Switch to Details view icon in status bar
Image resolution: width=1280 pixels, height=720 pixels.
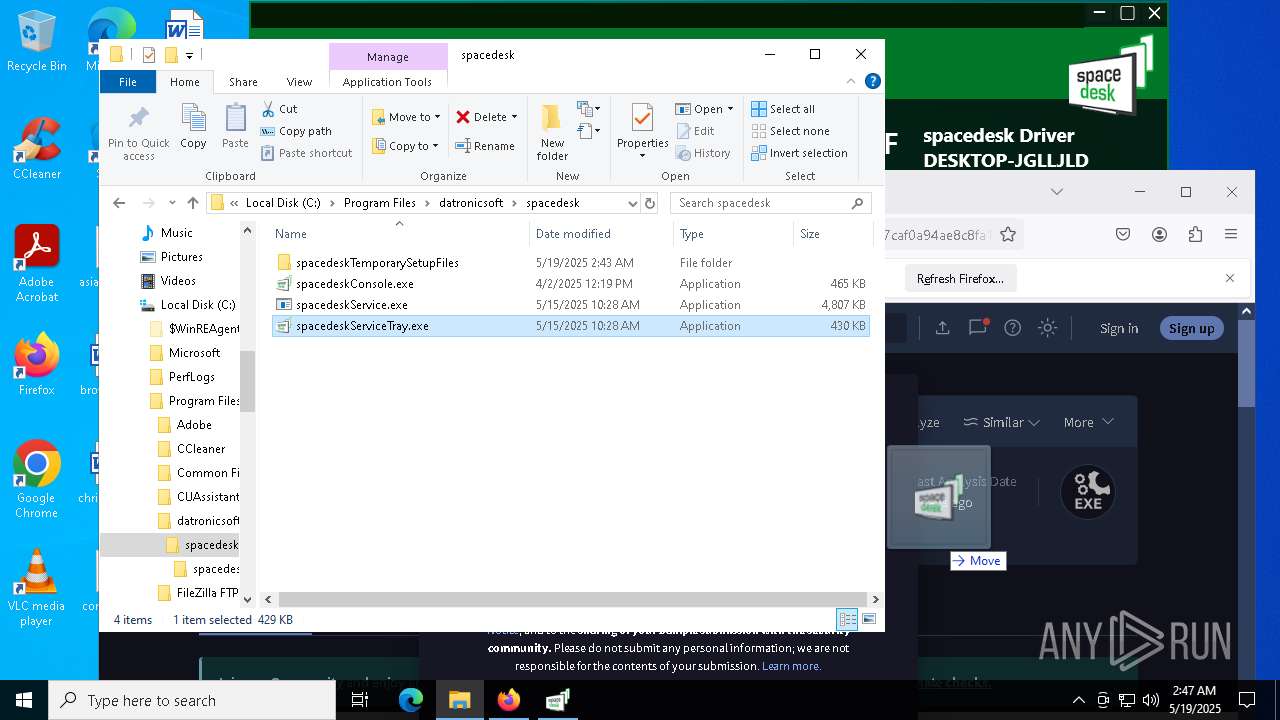(x=847, y=619)
